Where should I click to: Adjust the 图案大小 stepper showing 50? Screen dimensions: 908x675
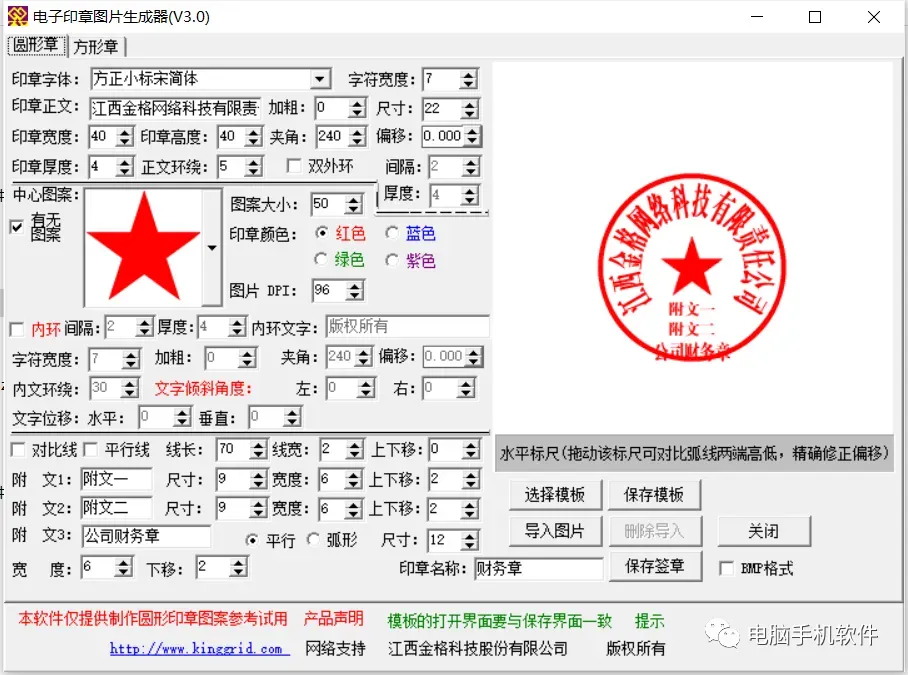tap(337, 204)
